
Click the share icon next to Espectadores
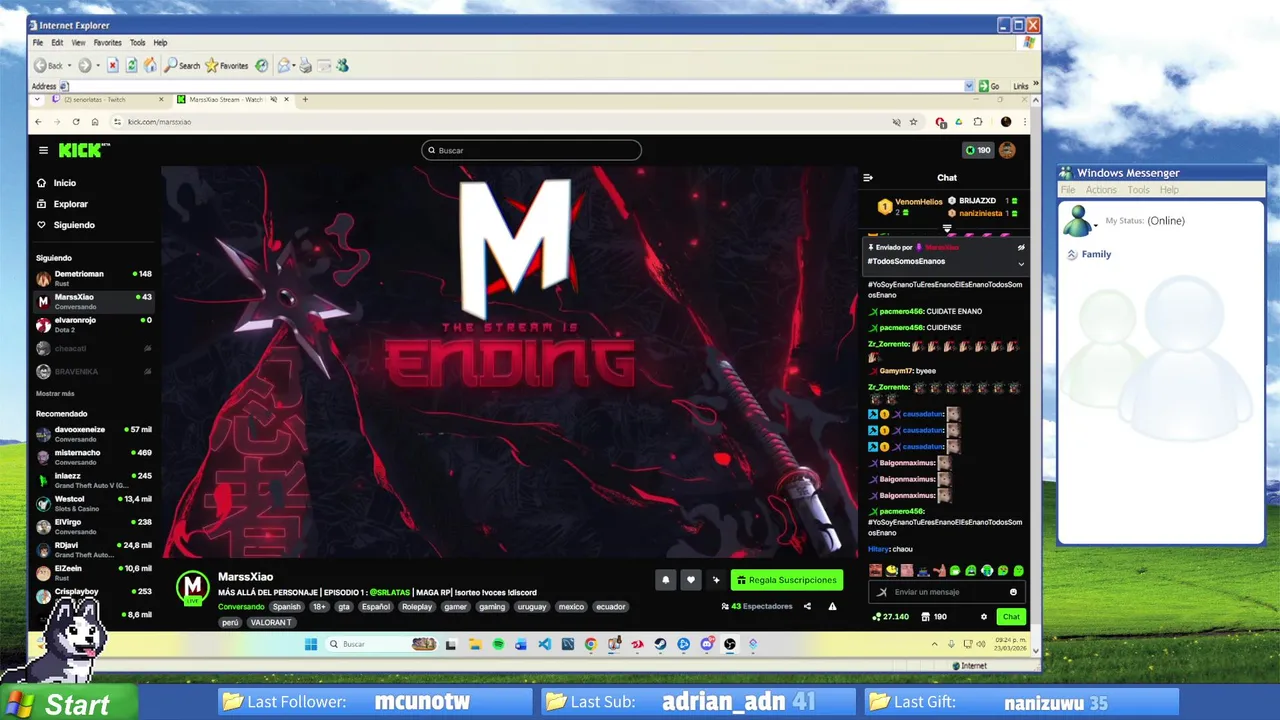[807, 606]
